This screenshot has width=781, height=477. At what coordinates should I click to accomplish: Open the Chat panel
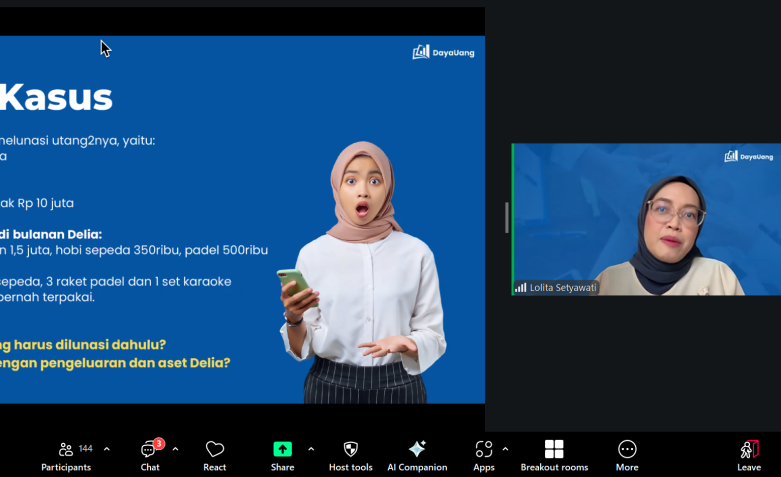point(150,455)
